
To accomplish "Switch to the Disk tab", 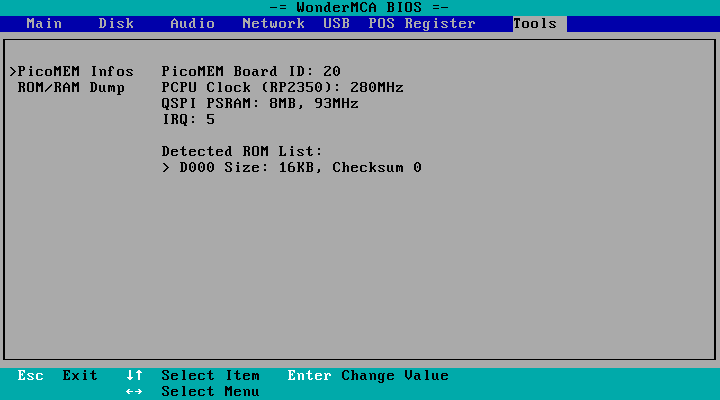I will 116,23.
